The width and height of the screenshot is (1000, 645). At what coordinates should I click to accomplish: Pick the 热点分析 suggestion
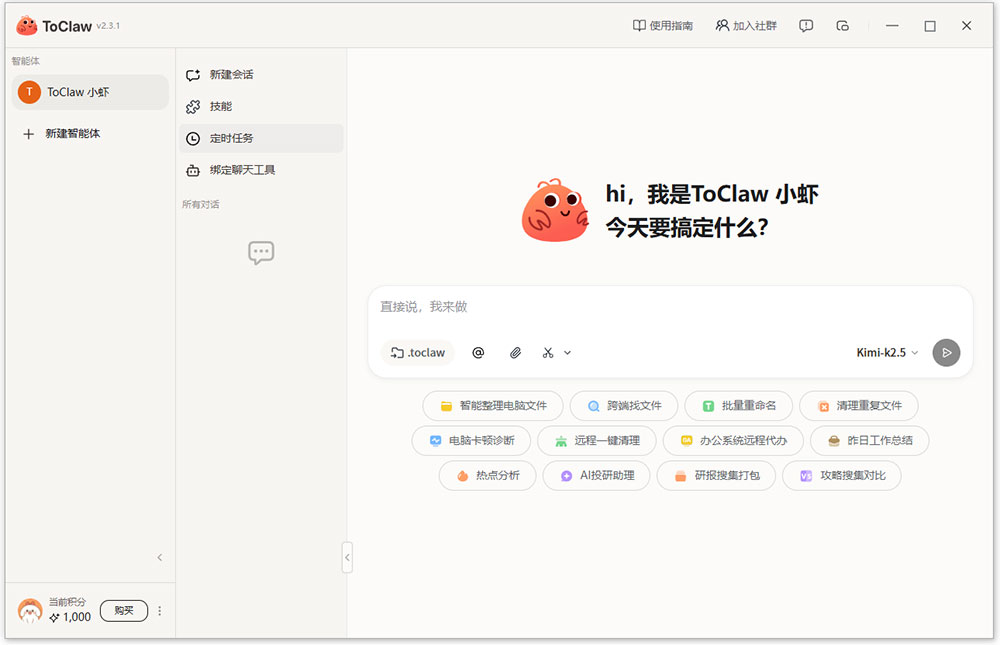point(487,476)
